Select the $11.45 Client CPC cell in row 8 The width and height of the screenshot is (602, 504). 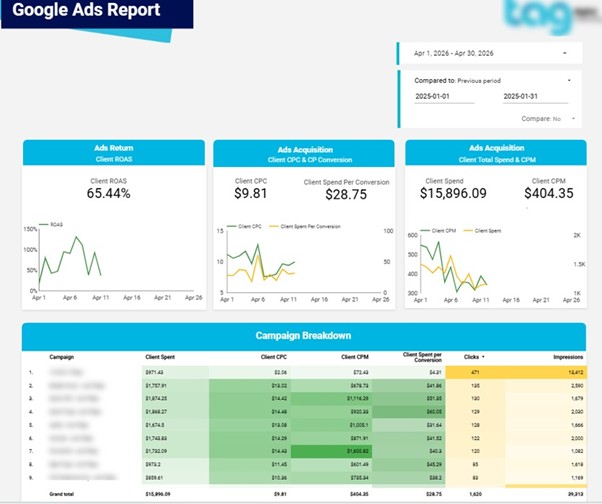coord(250,464)
